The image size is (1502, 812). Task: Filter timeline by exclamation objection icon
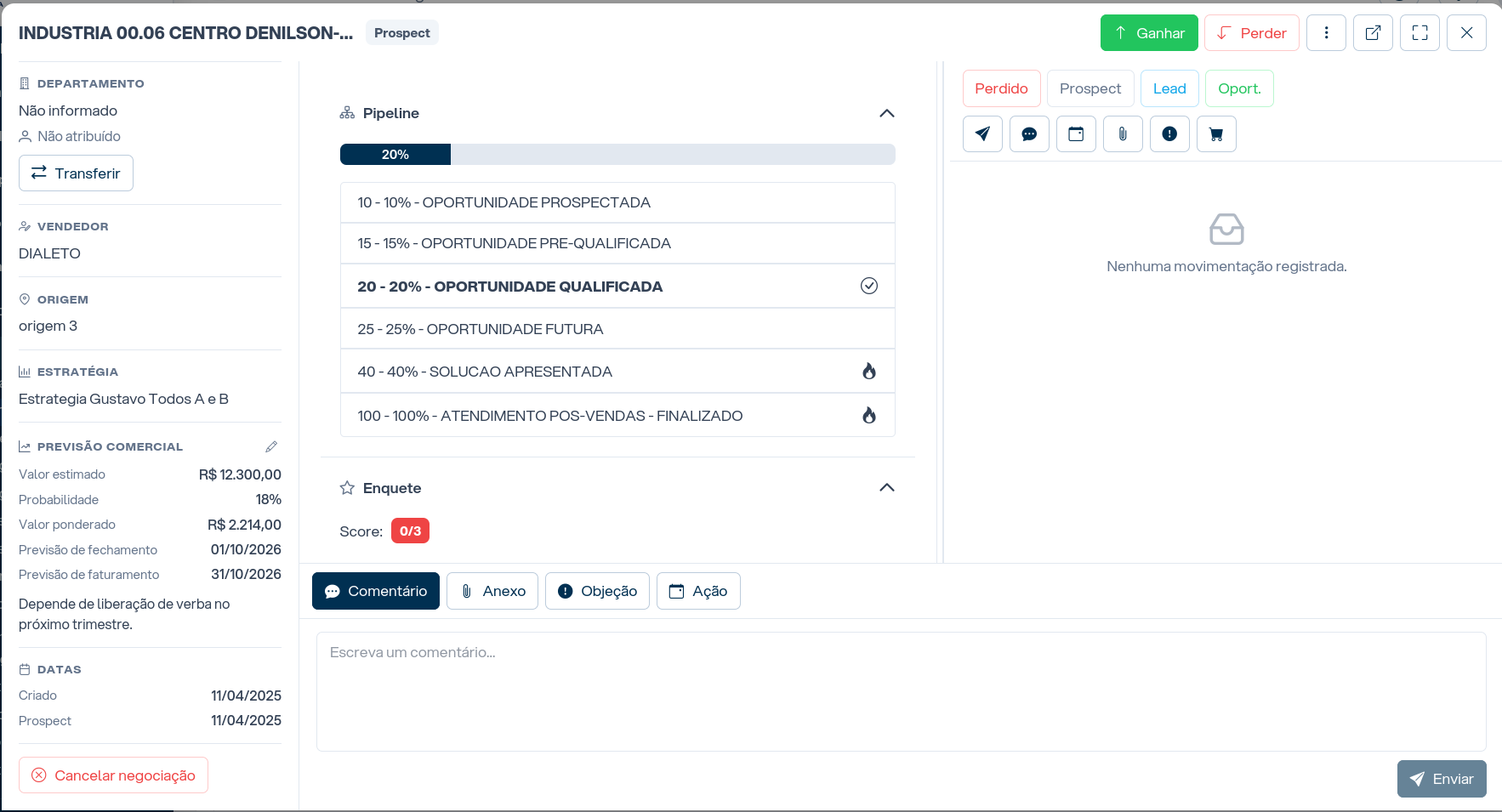click(1169, 133)
